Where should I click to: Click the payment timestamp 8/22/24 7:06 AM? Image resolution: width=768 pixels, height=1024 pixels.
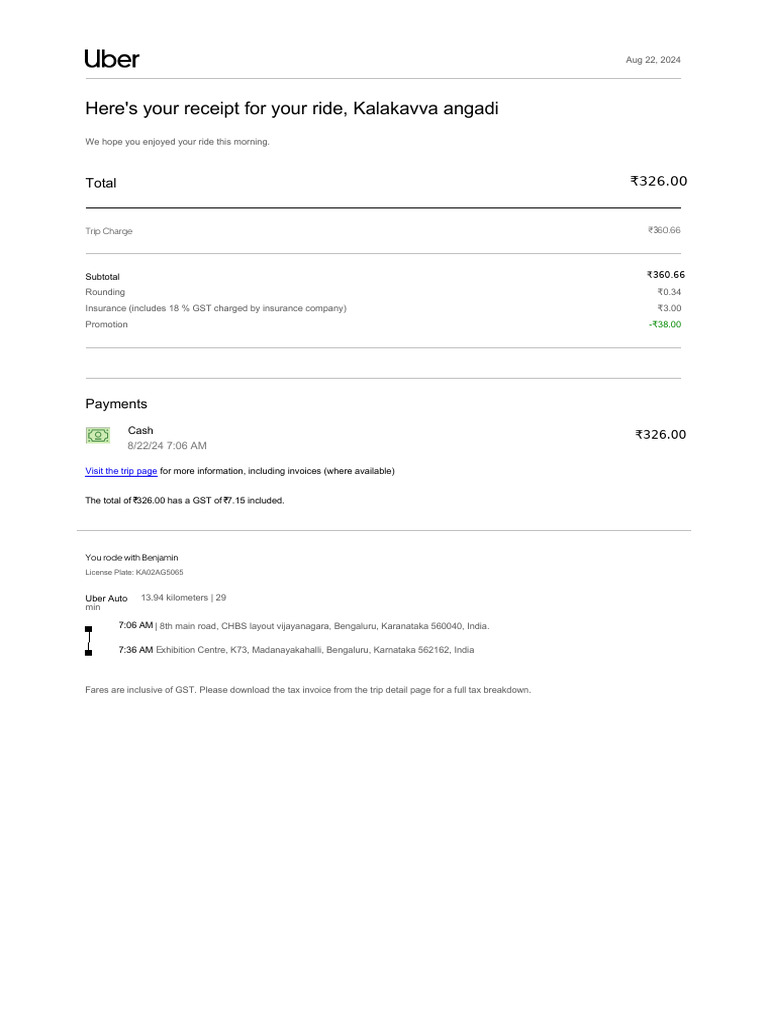point(167,446)
